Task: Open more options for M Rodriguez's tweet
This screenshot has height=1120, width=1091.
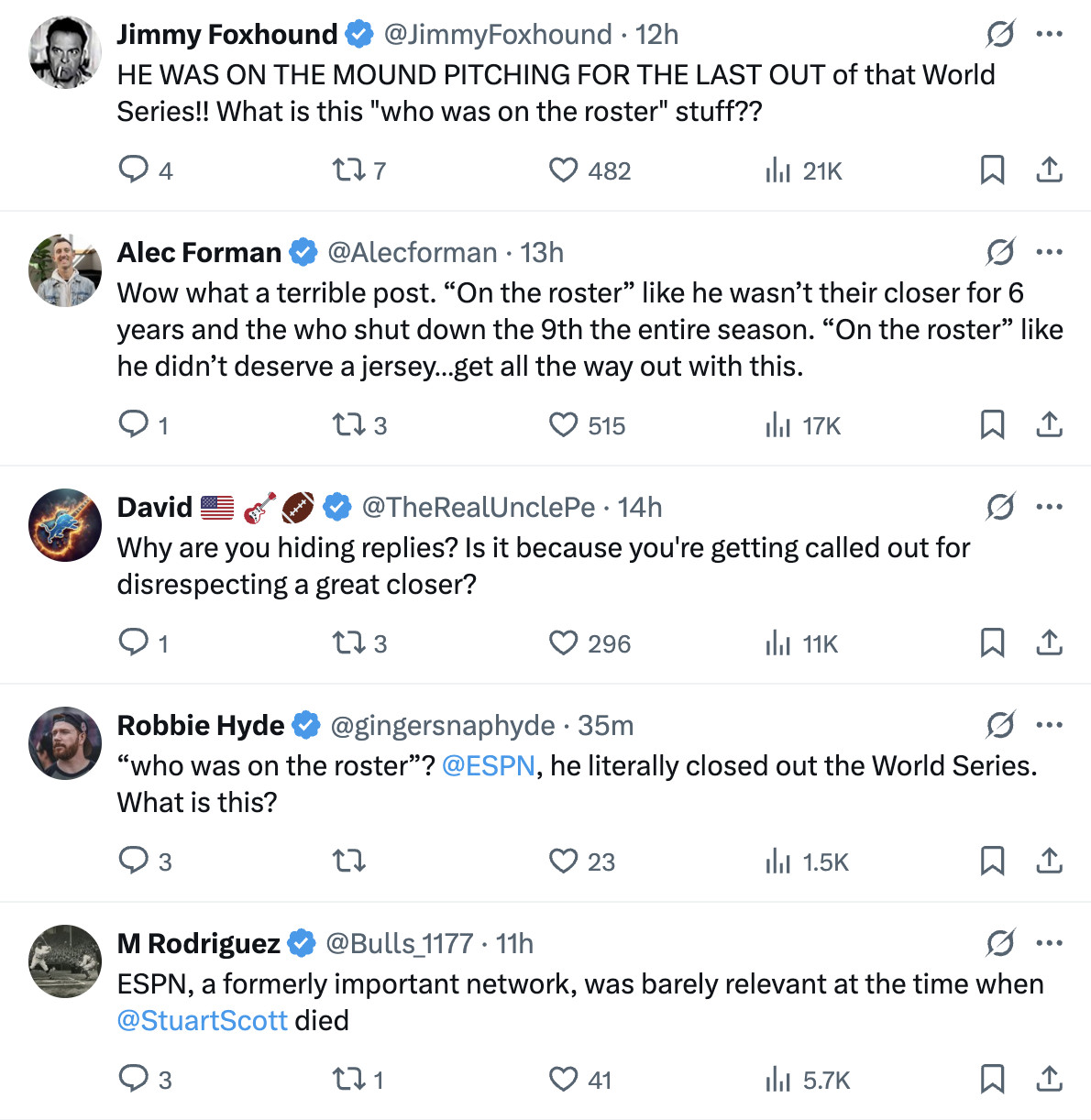Action: click(1048, 942)
